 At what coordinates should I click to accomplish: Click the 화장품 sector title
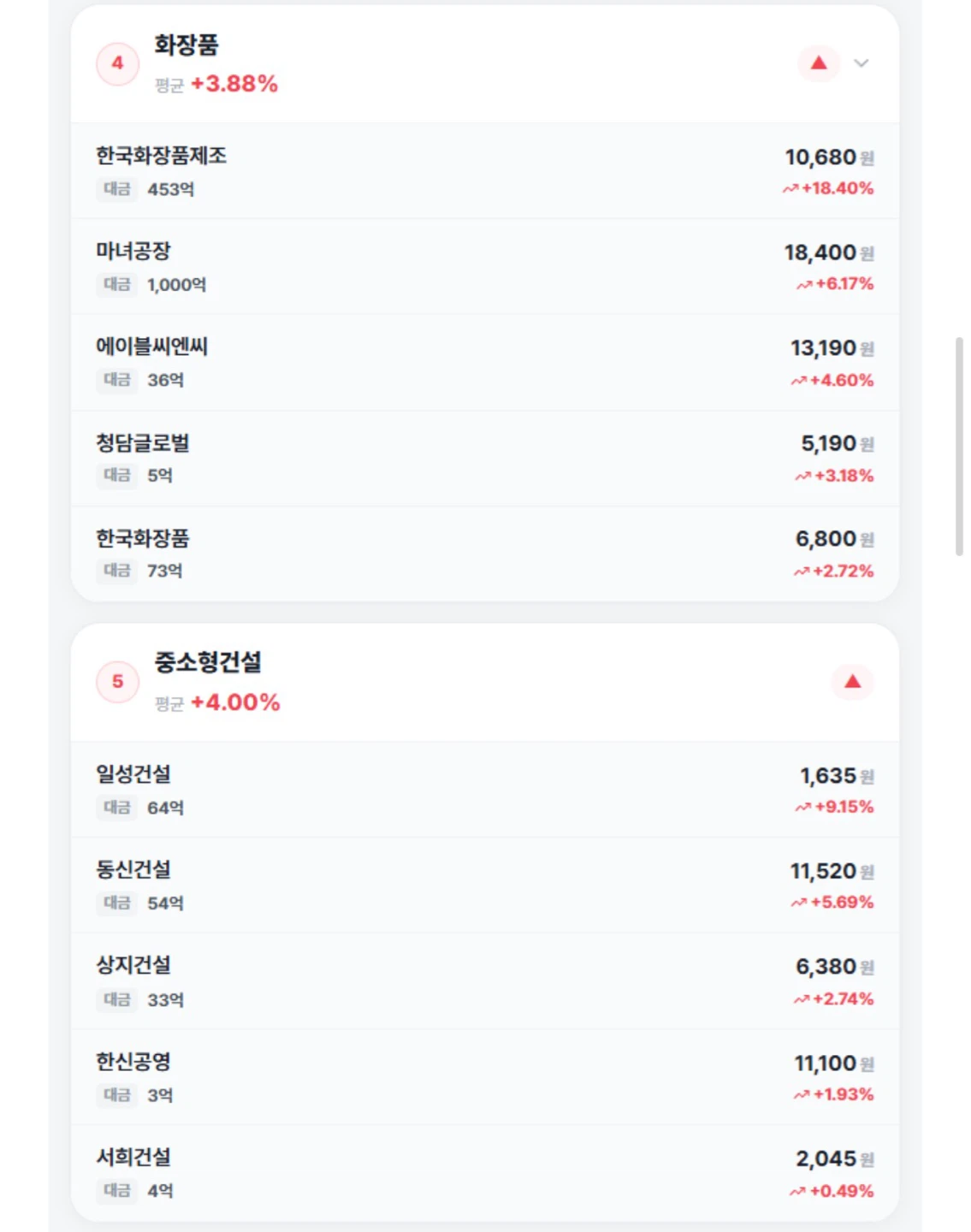pyautogui.click(x=187, y=44)
